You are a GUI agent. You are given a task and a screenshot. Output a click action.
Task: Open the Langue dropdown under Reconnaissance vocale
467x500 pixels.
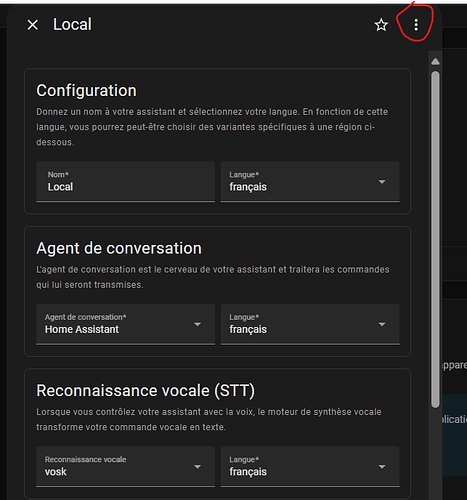310,467
